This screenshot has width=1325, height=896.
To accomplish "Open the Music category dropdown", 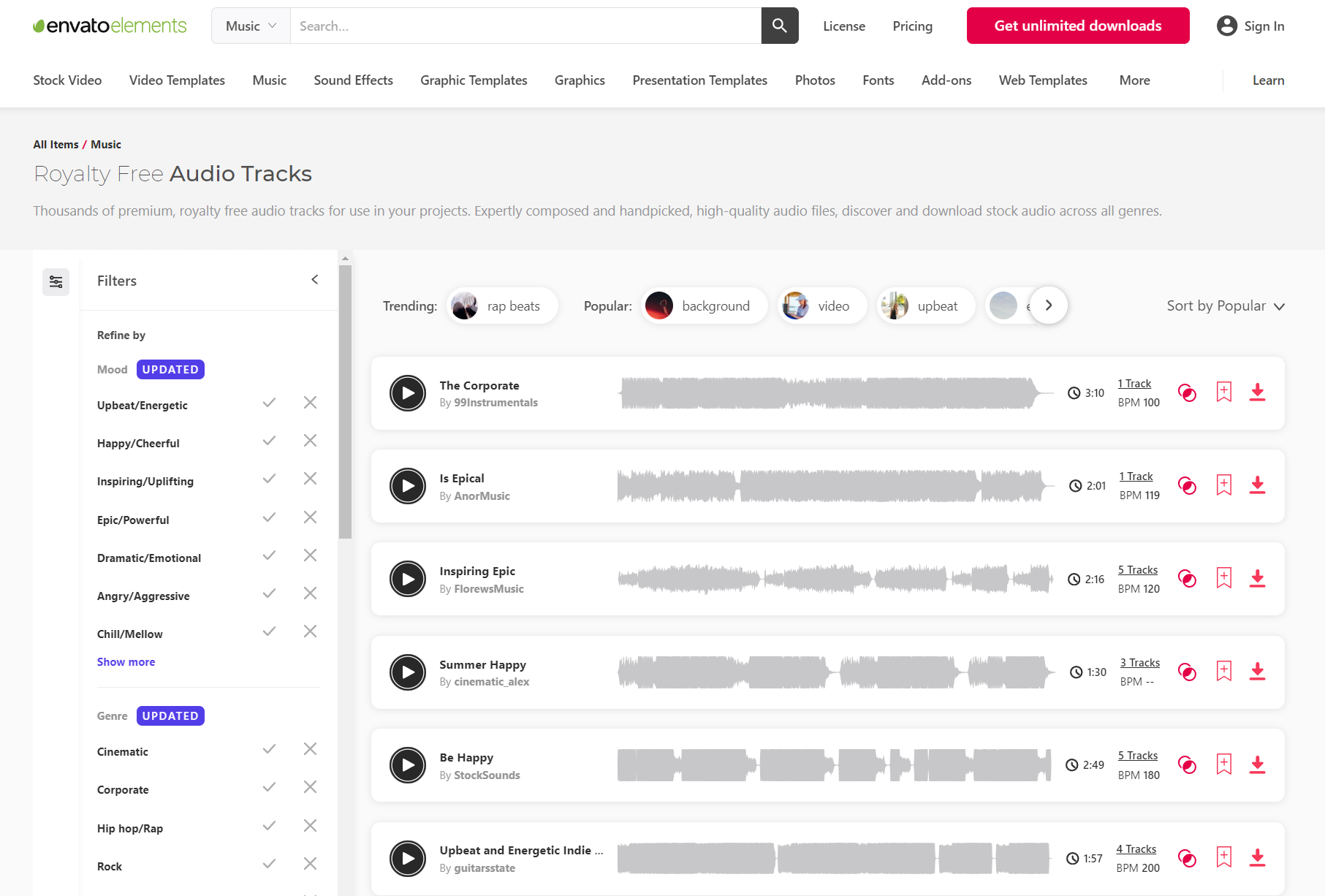I will tap(251, 26).
